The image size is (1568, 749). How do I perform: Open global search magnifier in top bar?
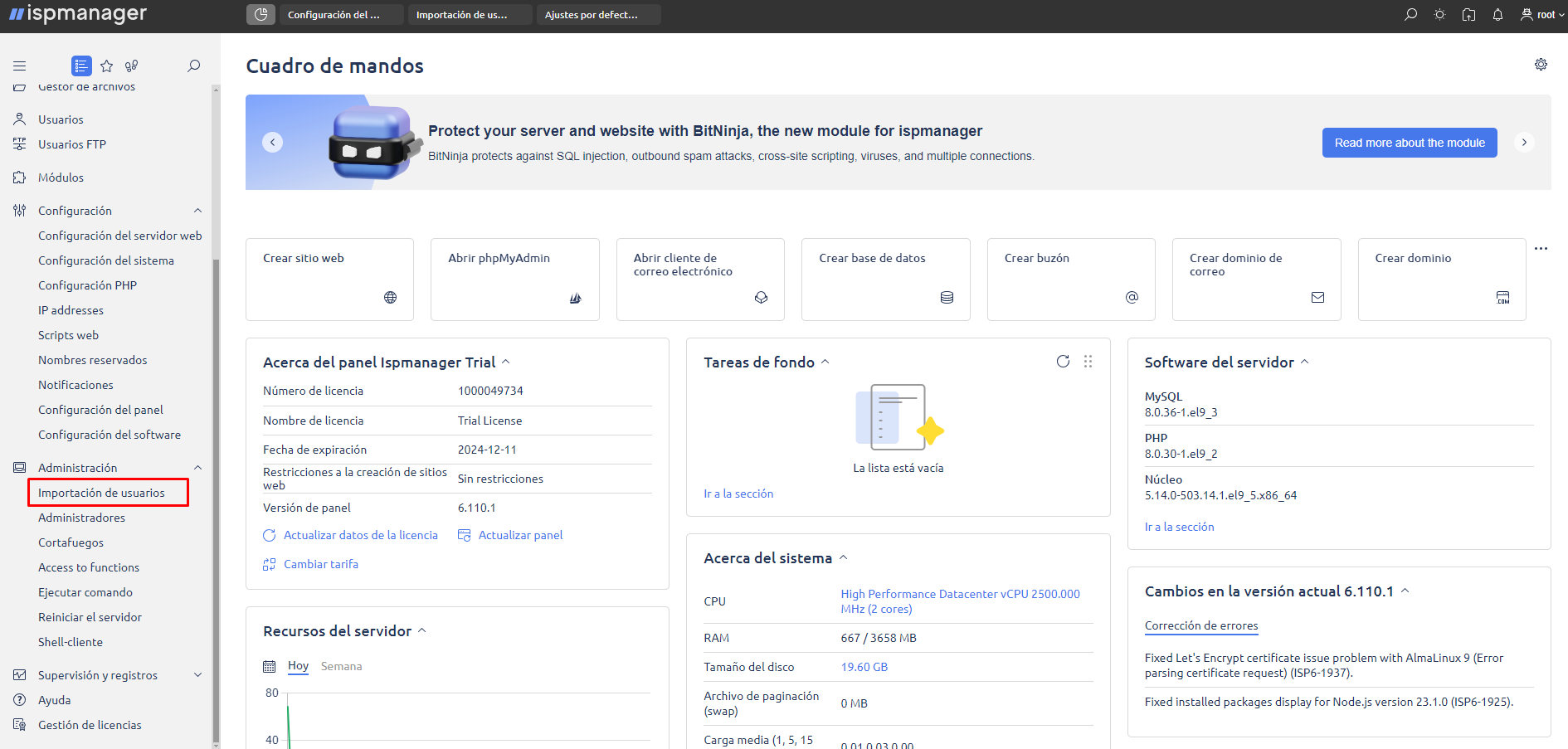tap(1410, 15)
